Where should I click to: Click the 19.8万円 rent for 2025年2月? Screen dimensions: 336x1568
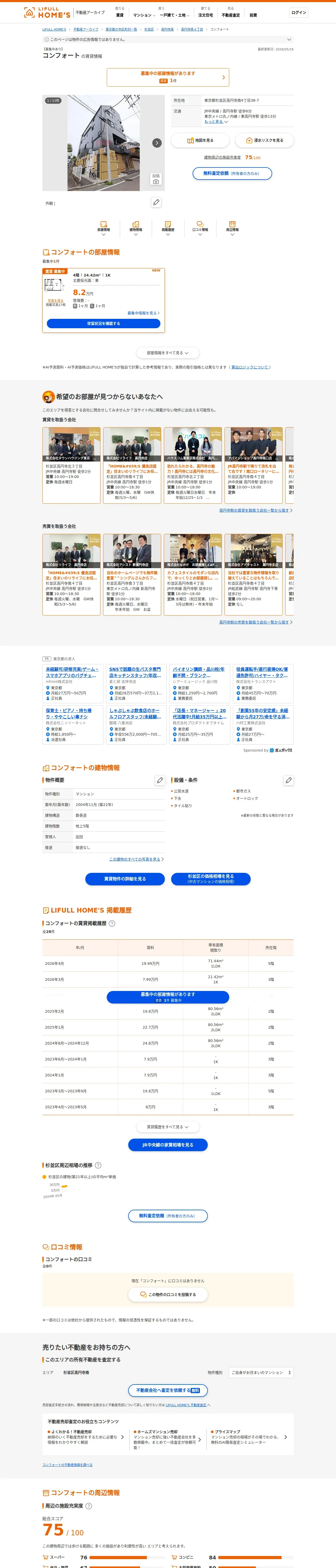[150, 1011]
